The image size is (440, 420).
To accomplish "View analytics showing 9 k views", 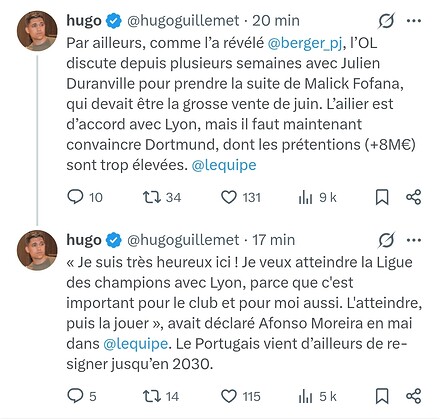I will [305, 197].
